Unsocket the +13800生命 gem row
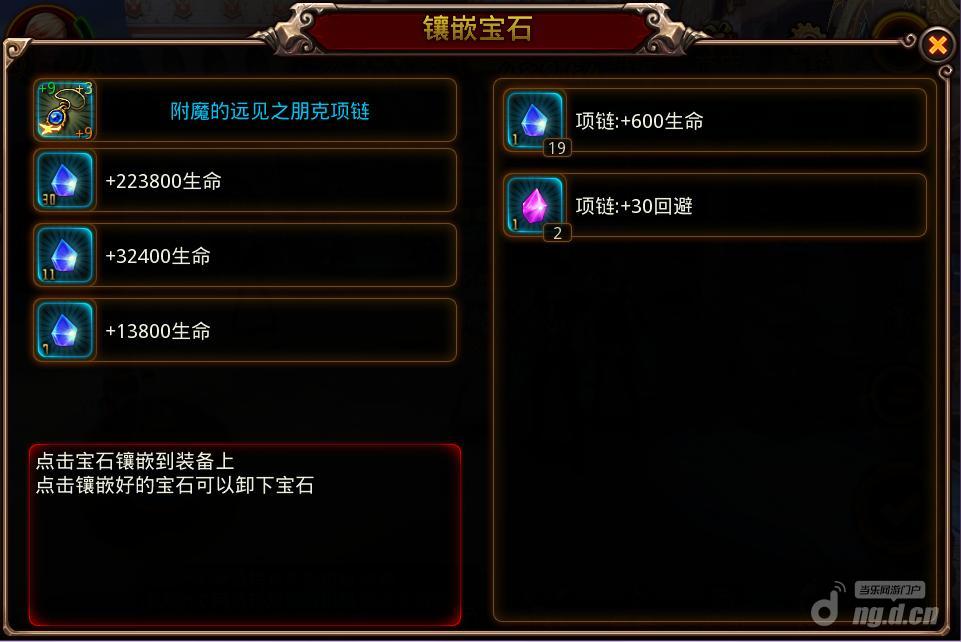 tap(245, 331)
